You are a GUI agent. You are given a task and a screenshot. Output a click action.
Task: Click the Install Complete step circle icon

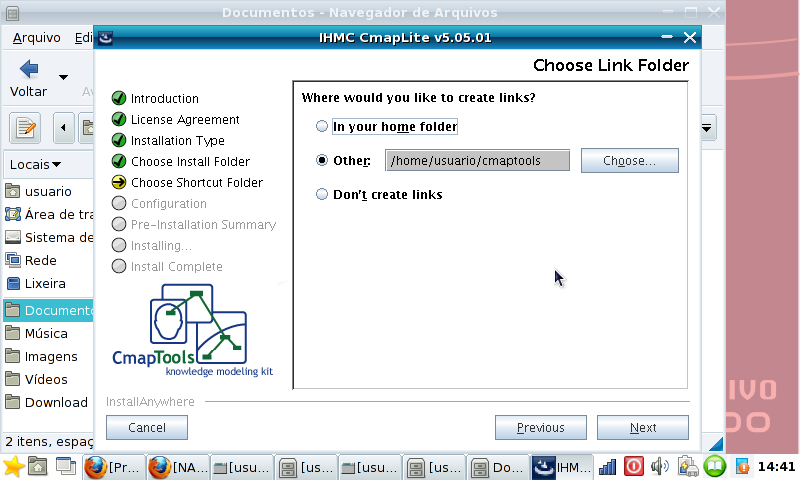(119, 266)
